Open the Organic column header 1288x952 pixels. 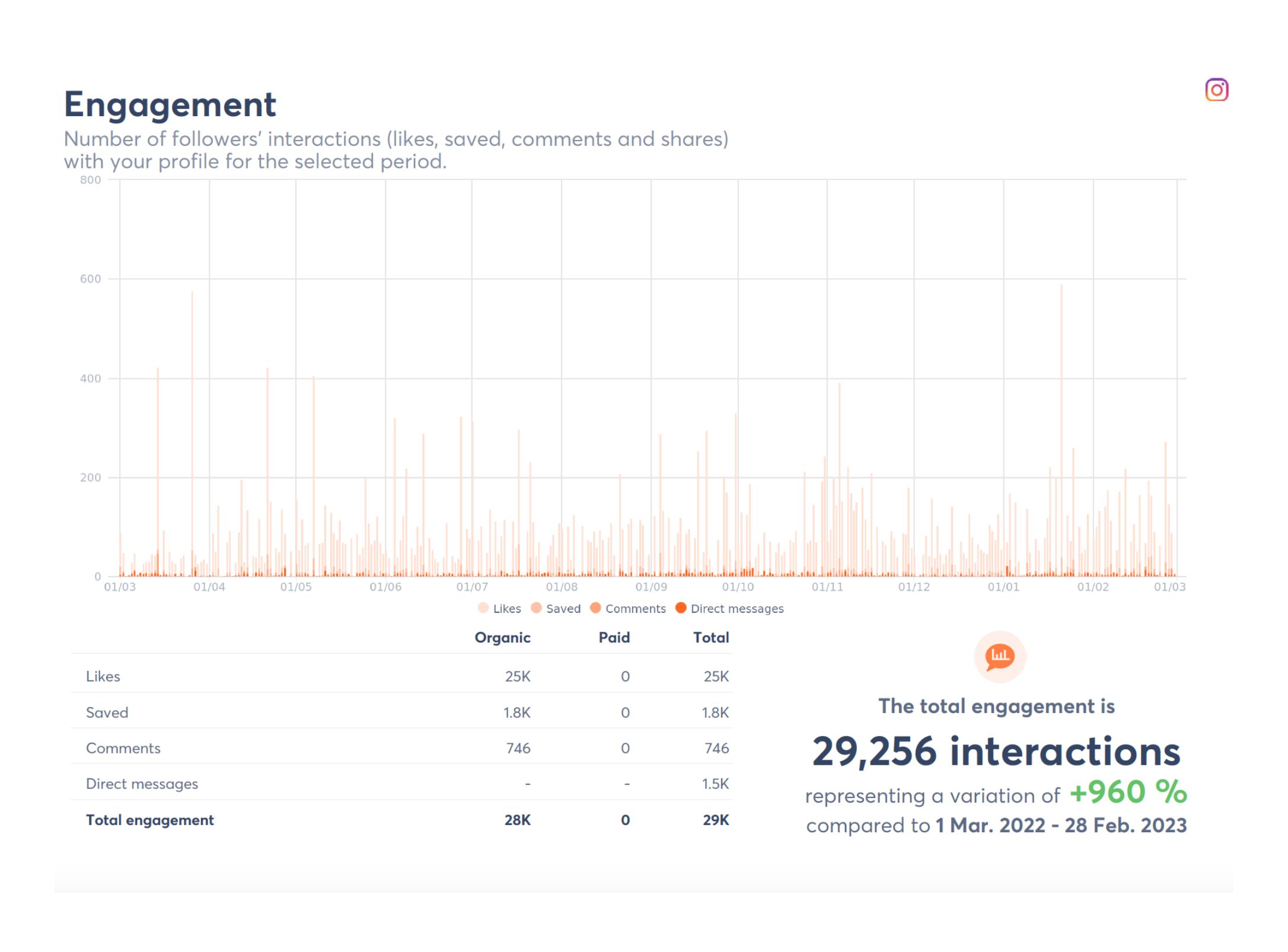point(502,637)
